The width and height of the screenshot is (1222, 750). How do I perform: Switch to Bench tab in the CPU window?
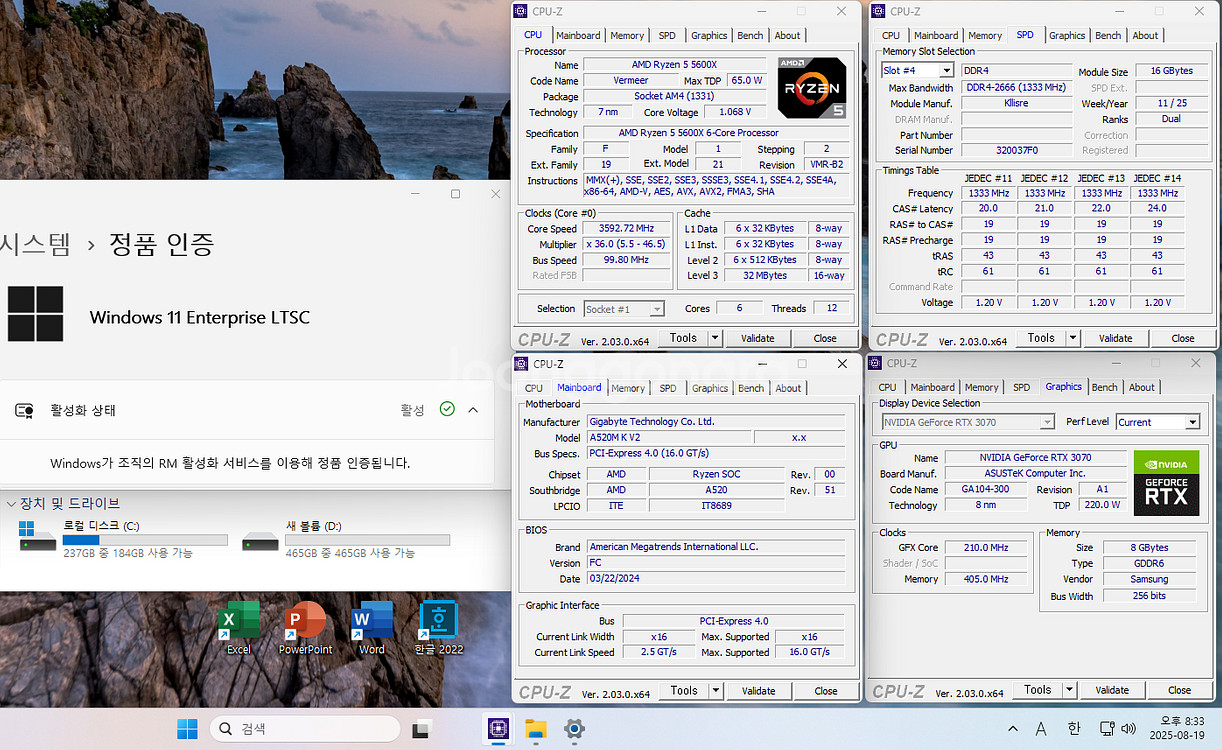coord(750,35)
